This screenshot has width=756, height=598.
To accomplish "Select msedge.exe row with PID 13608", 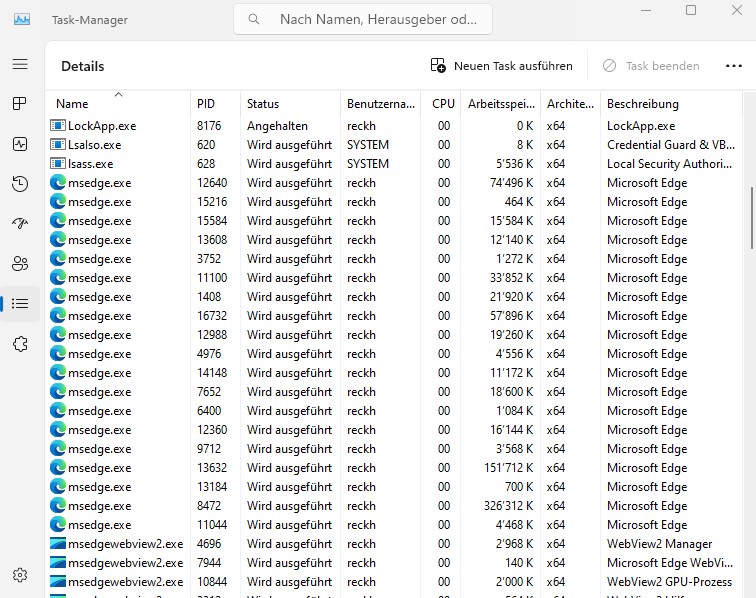I will tap(394, 240).
